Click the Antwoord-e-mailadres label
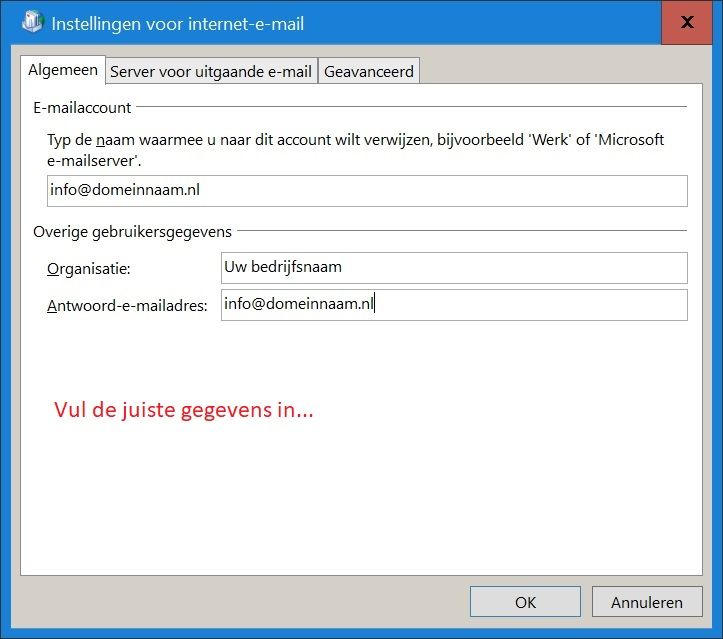 click(127, 306)
